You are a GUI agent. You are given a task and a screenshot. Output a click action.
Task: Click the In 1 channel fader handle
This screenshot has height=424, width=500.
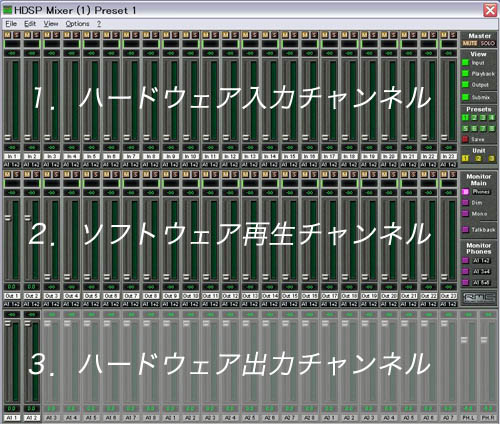(7, 137)
